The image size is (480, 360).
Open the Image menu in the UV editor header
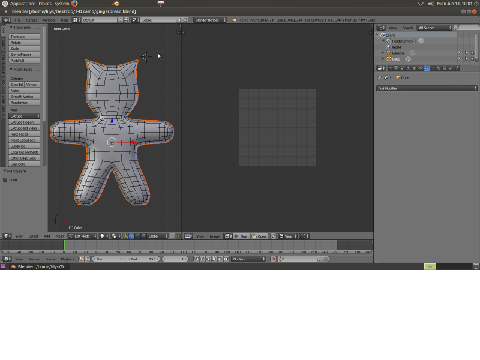pyautogui.click(x=215, y=236)
